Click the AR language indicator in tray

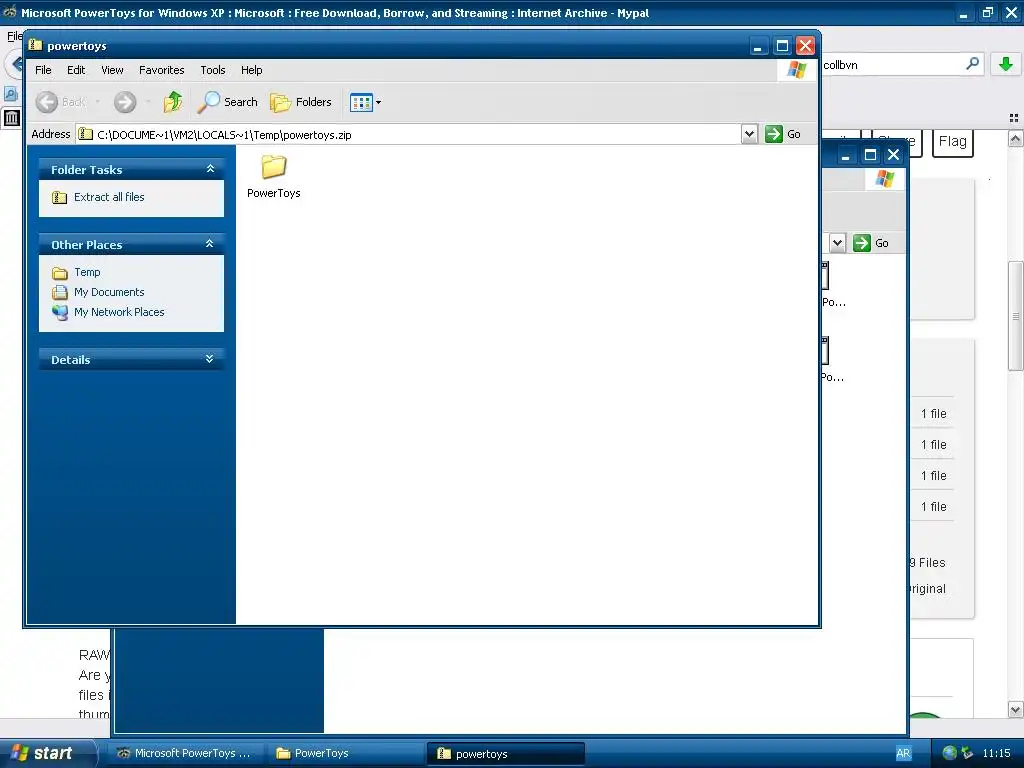(903, 753)
